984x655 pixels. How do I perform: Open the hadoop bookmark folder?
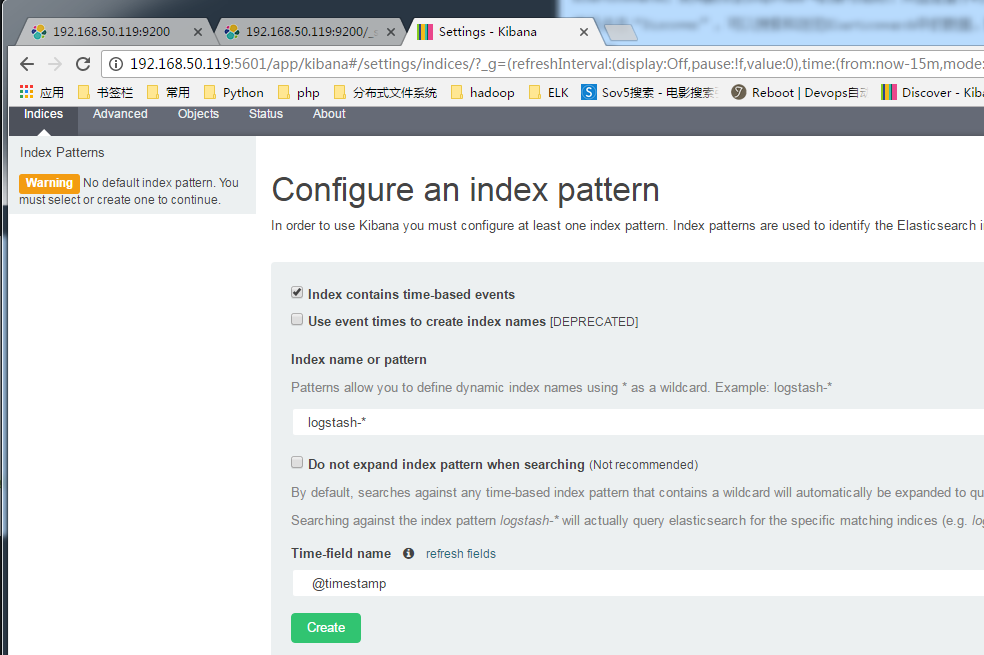click(483, 92)
